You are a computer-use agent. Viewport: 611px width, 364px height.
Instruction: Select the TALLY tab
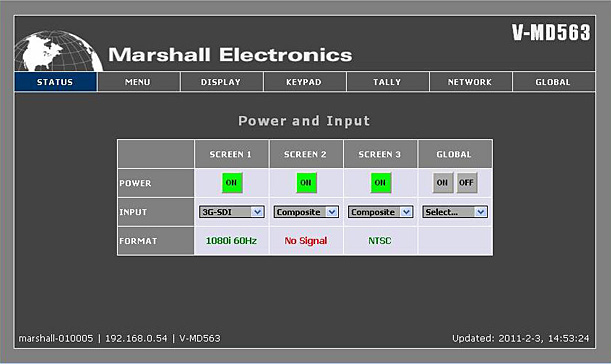388,82
